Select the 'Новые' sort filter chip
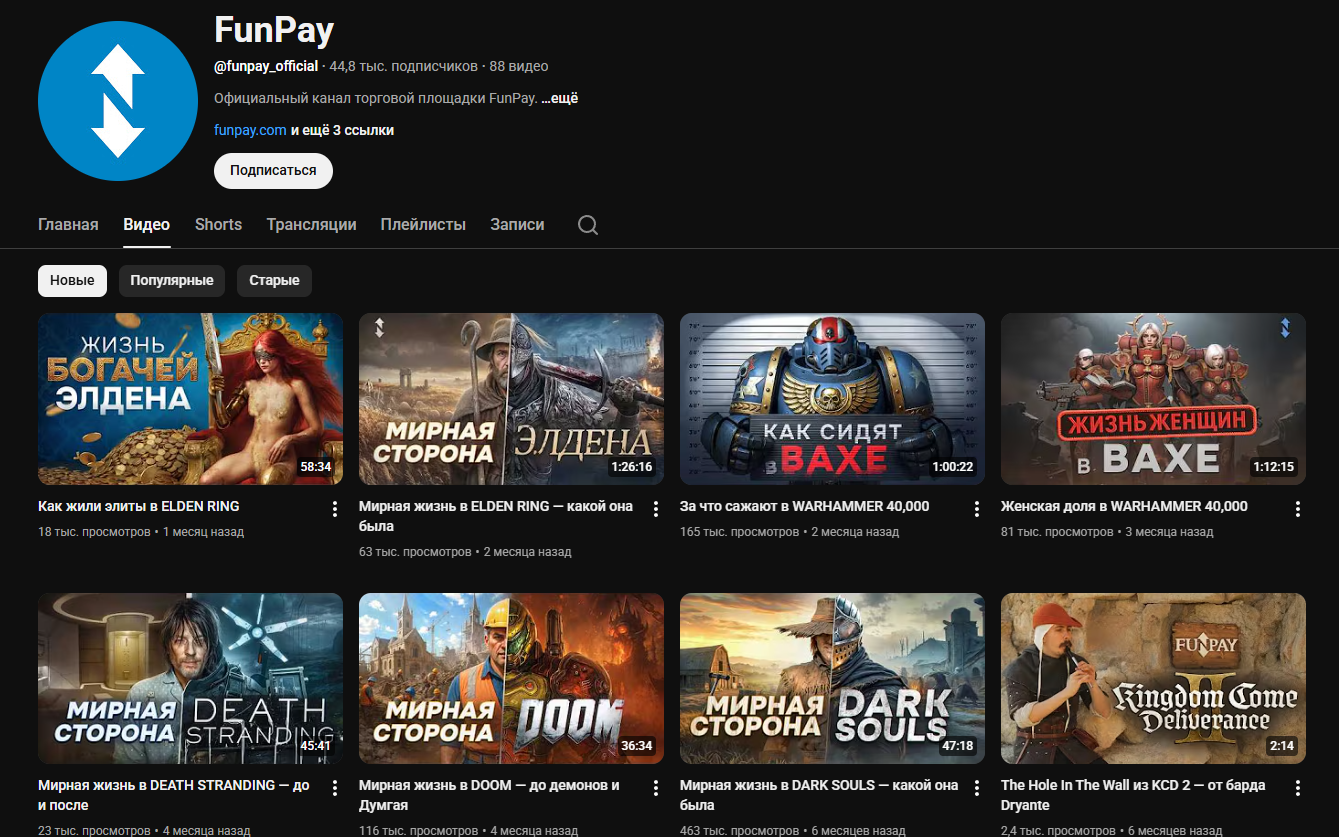The width and height of the screenshot is (1339, 837). (72, 281)
